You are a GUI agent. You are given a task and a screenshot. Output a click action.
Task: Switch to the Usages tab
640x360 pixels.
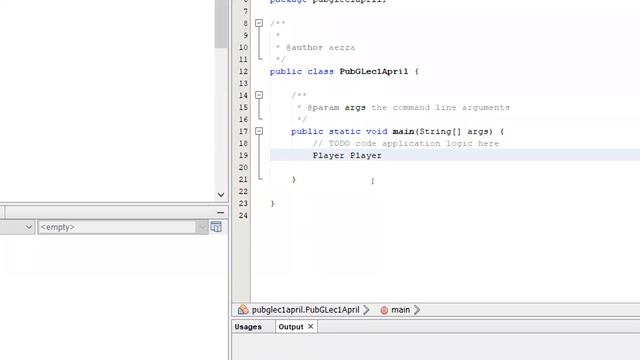(248, 327)
